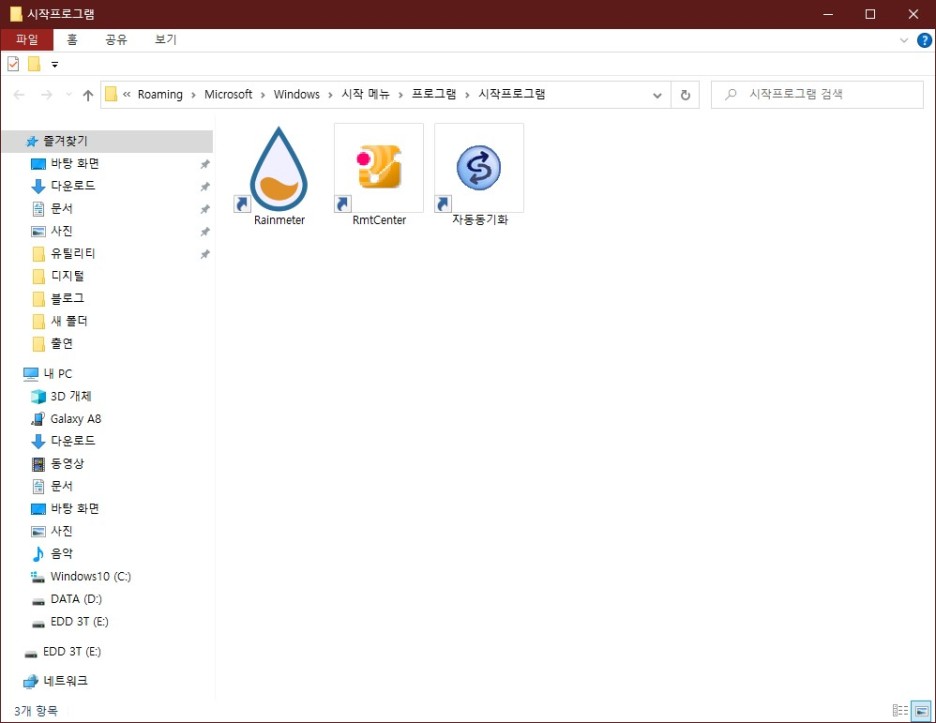Open the Help question mark icon
The height and width of the screenshot is (723, 936).
(924, 41)
